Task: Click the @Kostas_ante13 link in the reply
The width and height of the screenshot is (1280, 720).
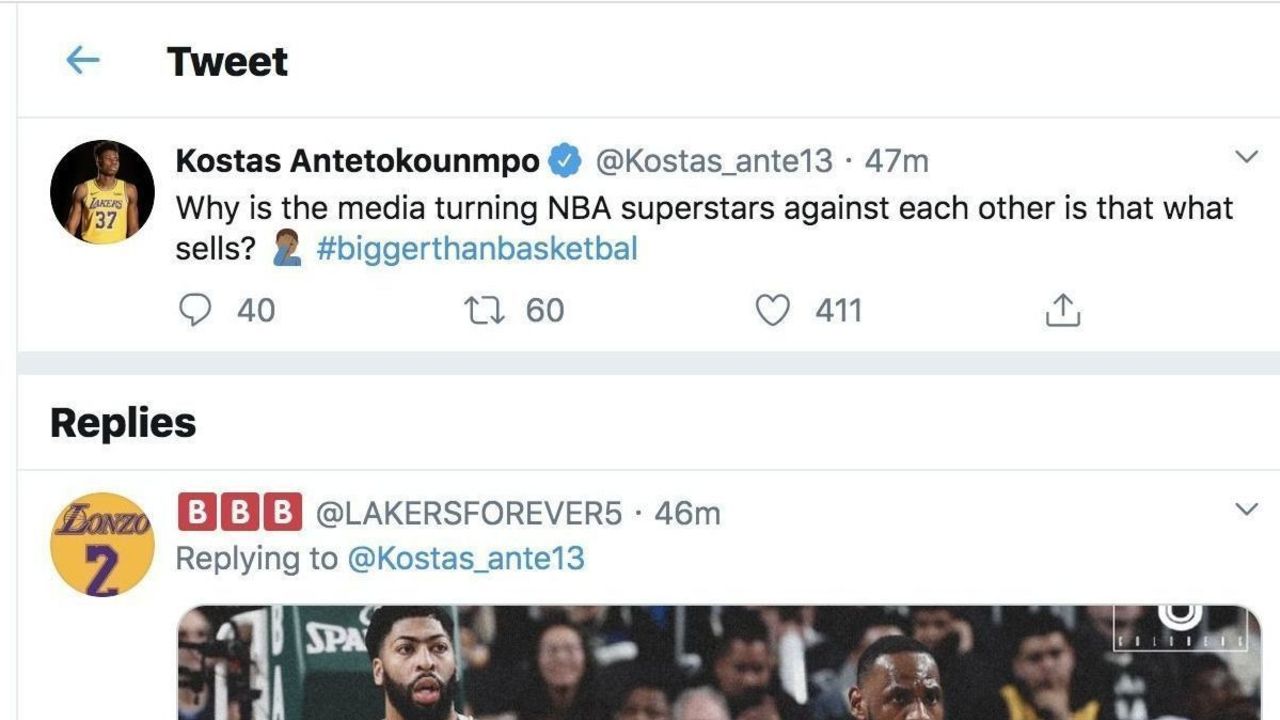Action: (x=465, y=558)
